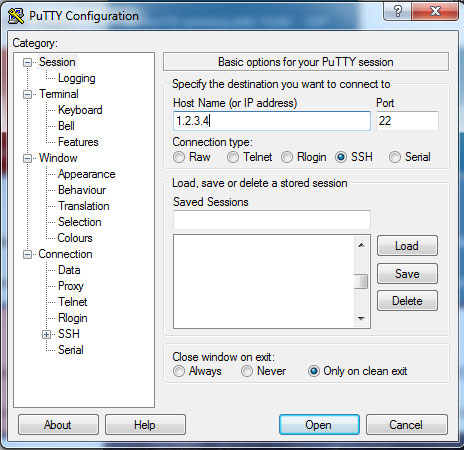Collapse the Window tree node
Viewport: 464px width, 450px height.
coord(27,158)
